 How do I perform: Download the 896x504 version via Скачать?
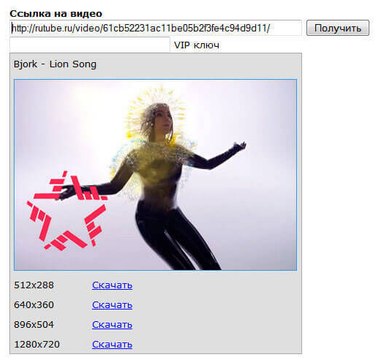click(x=112, y=325)
